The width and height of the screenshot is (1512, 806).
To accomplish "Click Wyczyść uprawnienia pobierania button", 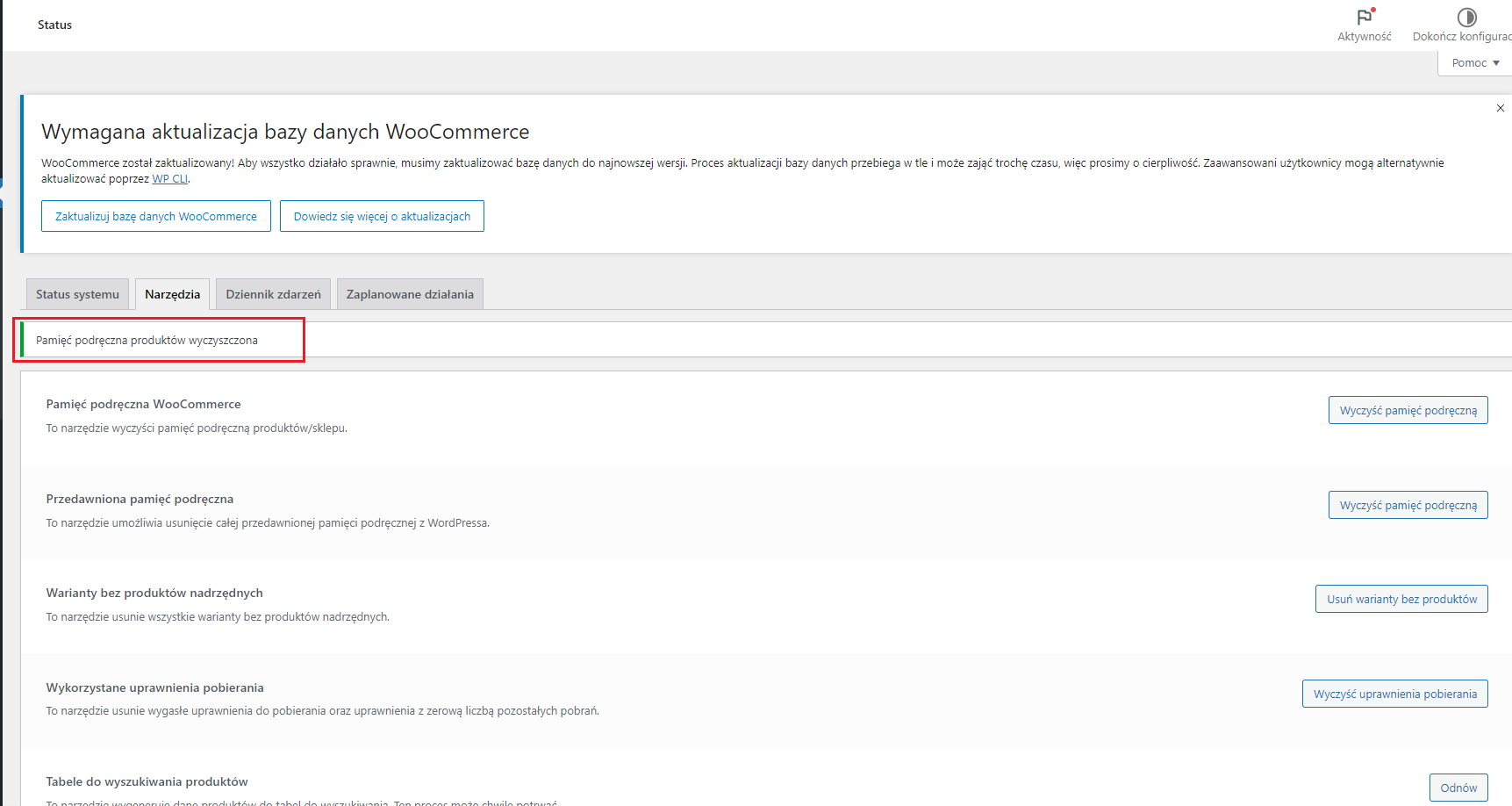I will (1394, 694).
